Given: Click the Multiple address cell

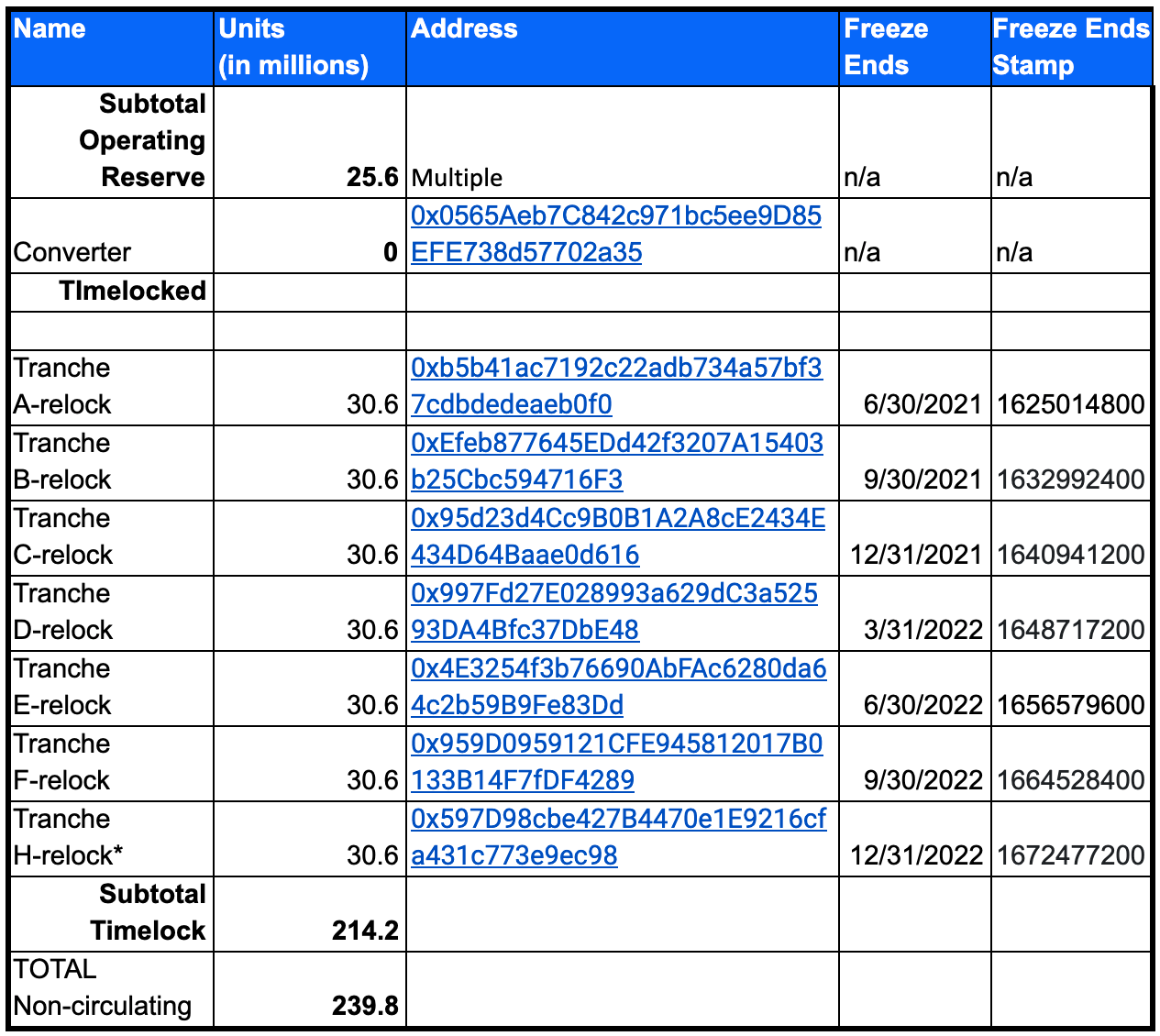Looking at the screenshot, I should tap(623, 142).
